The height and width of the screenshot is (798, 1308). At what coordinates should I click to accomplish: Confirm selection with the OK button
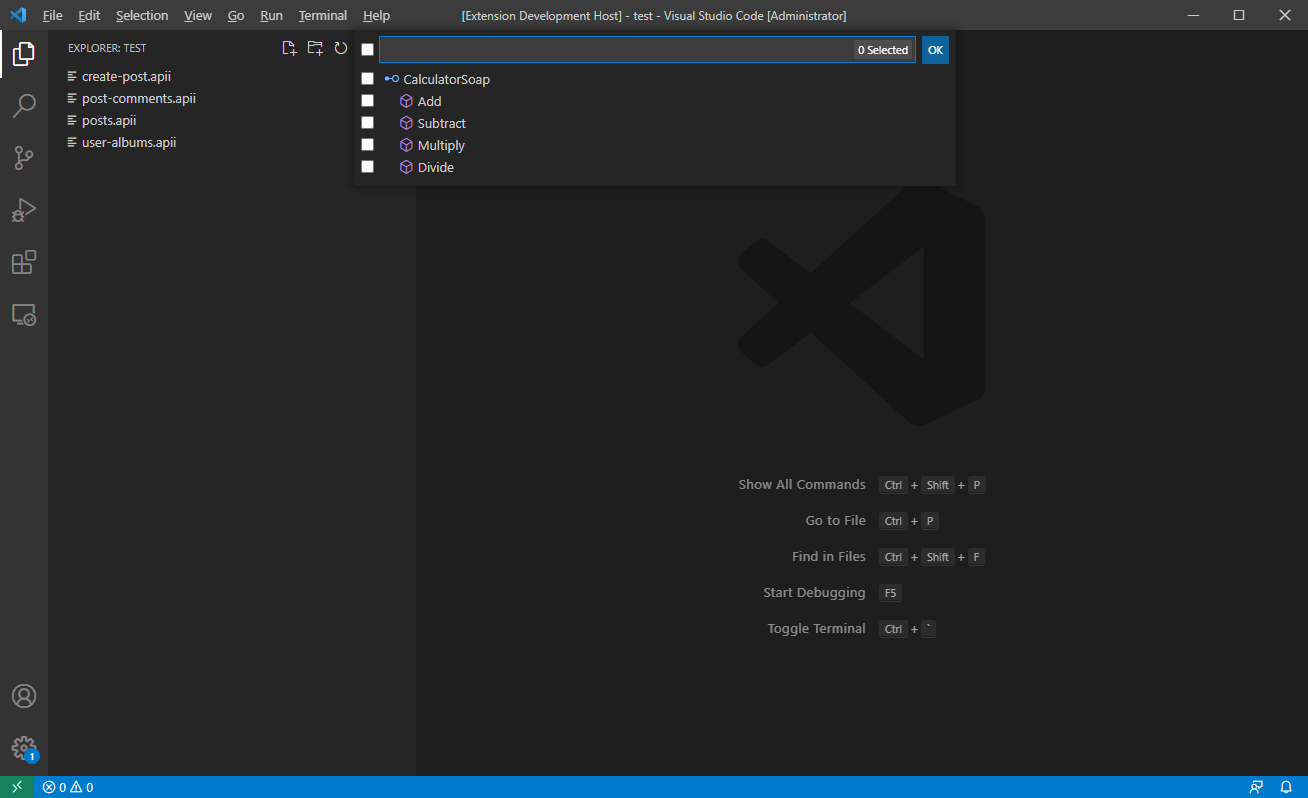tap(935, 50)
